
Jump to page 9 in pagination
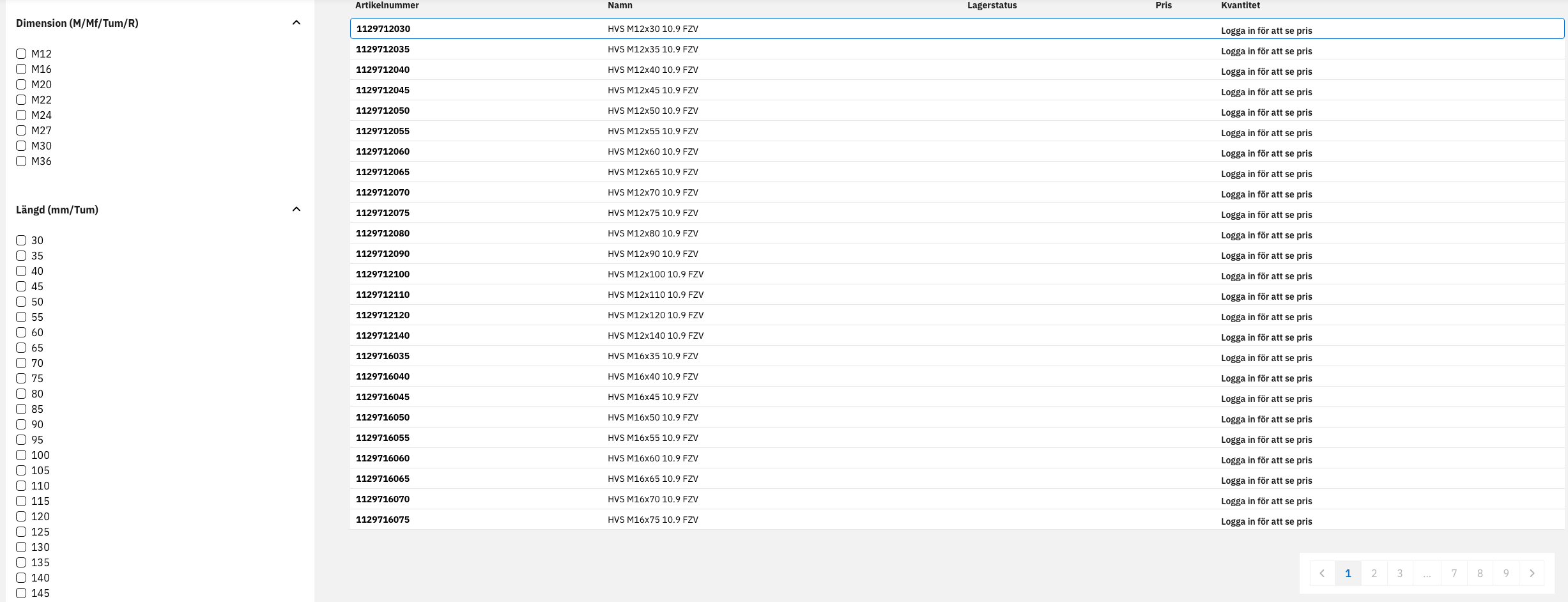tap(1506, 573)
